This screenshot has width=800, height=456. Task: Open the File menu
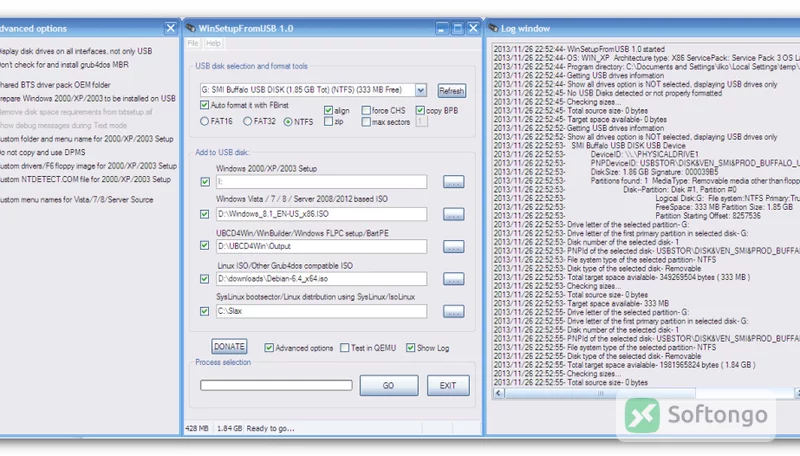pyautogui.click(x=193, y=43)
